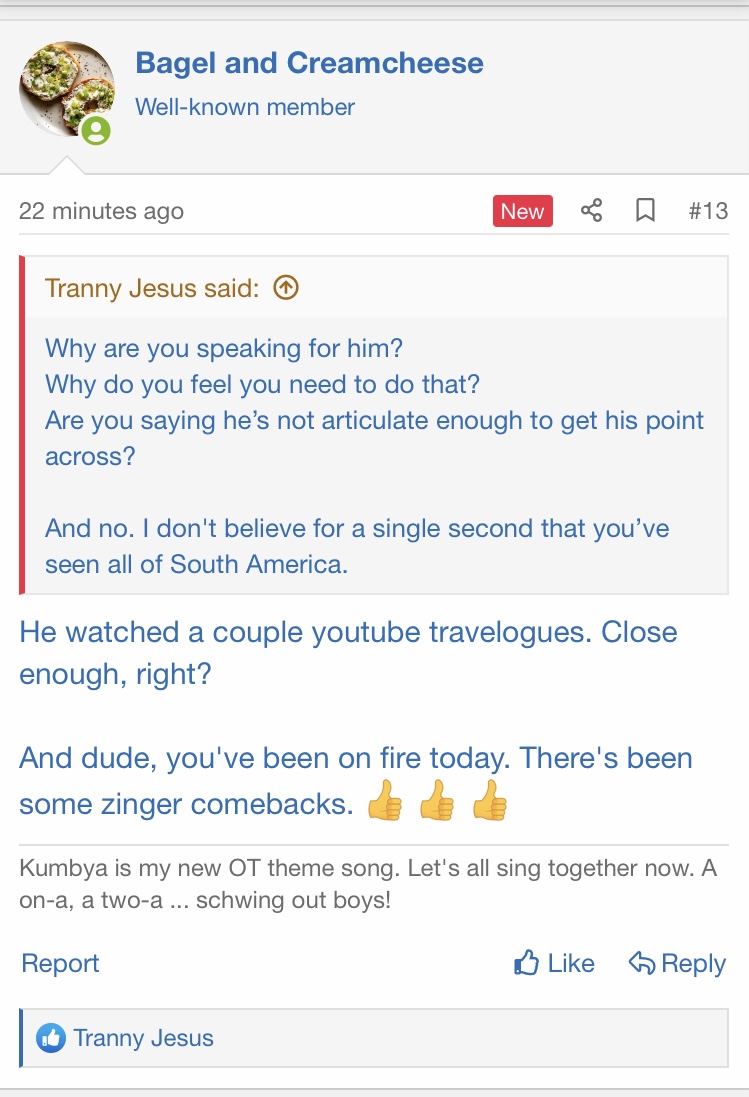Report this post
This screenshot has height=1097, width=749.
(60, 963)
